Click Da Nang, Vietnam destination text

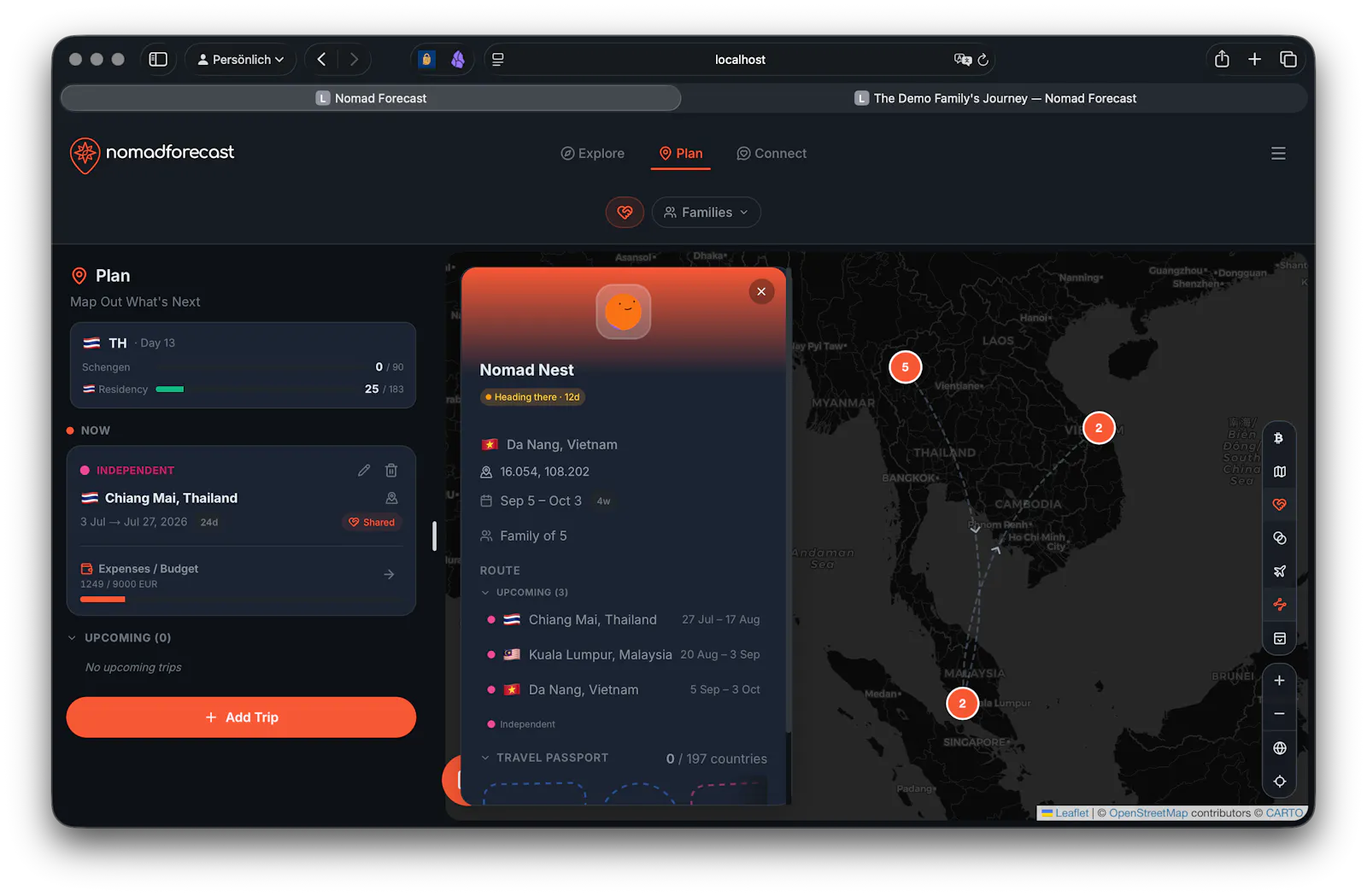561,445
